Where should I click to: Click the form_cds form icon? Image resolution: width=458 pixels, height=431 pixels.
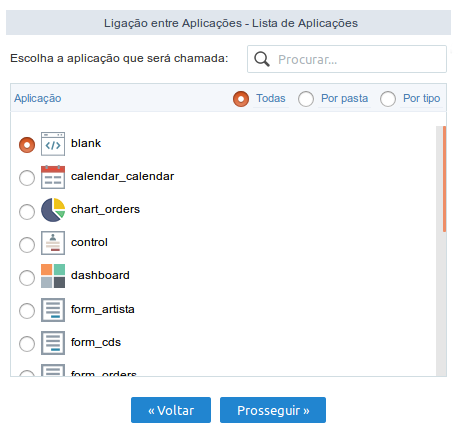point(53,343)
